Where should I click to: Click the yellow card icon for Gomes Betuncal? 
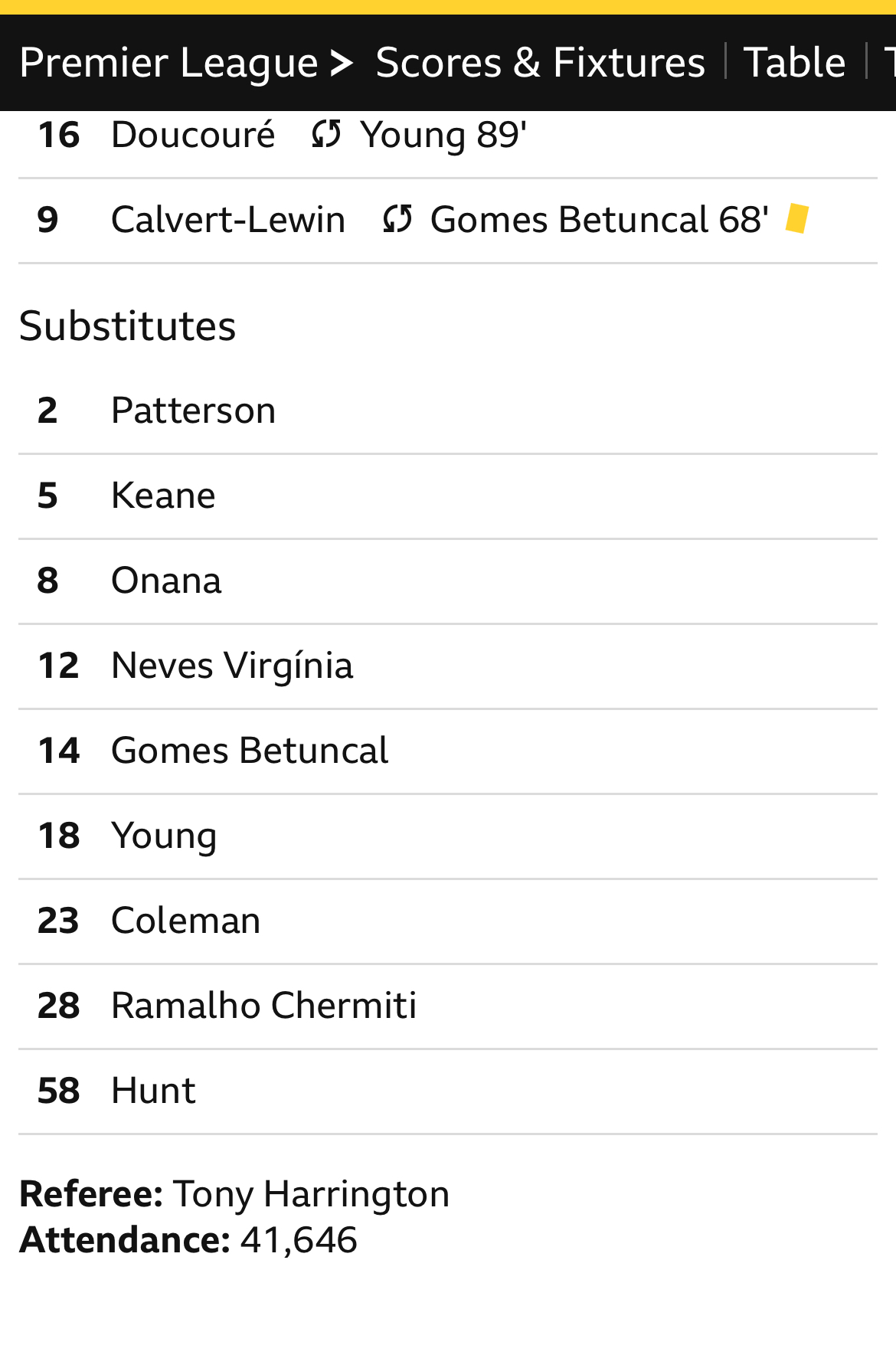click(x=797, y=218)
